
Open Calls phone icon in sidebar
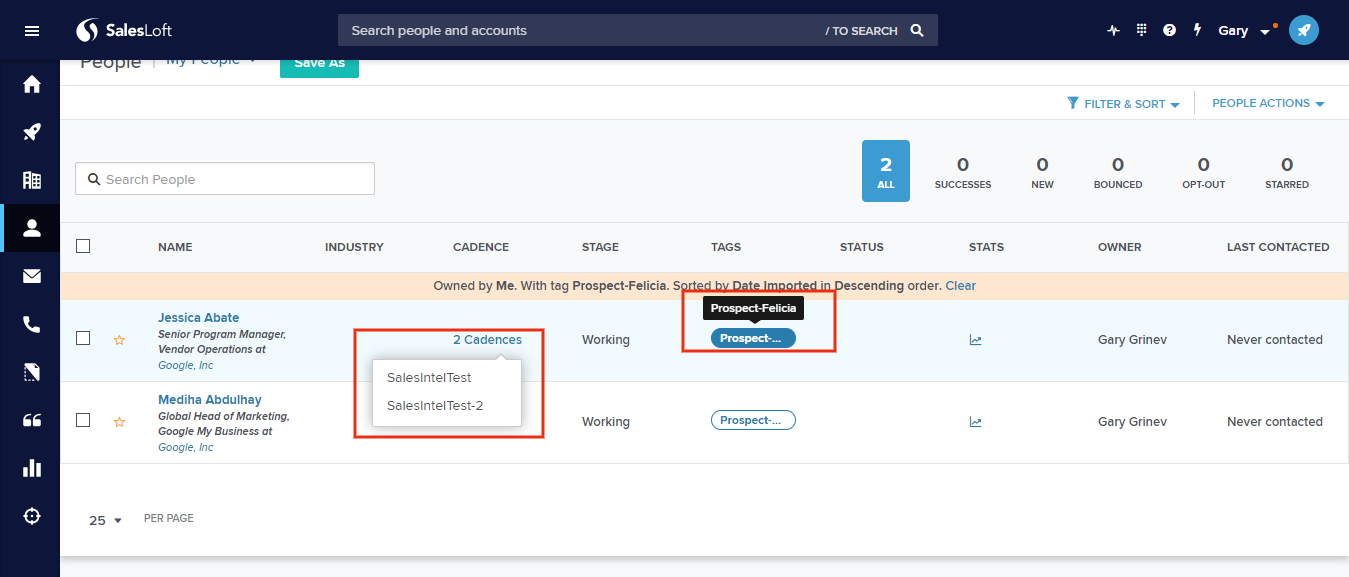pyautogui.click(x=32, y=324)
